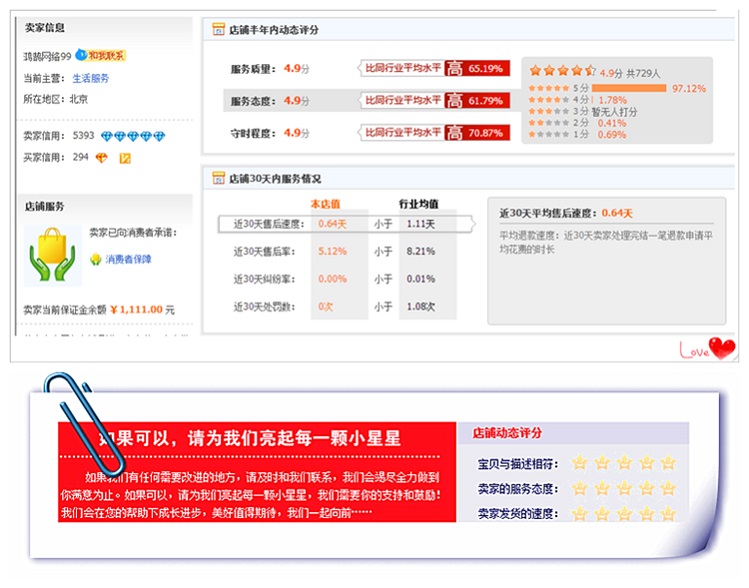Click the calendar icon beside 店铺30天内服务情况
The height and width of the screenshot is (588, 749).
(x=218, y=178)
